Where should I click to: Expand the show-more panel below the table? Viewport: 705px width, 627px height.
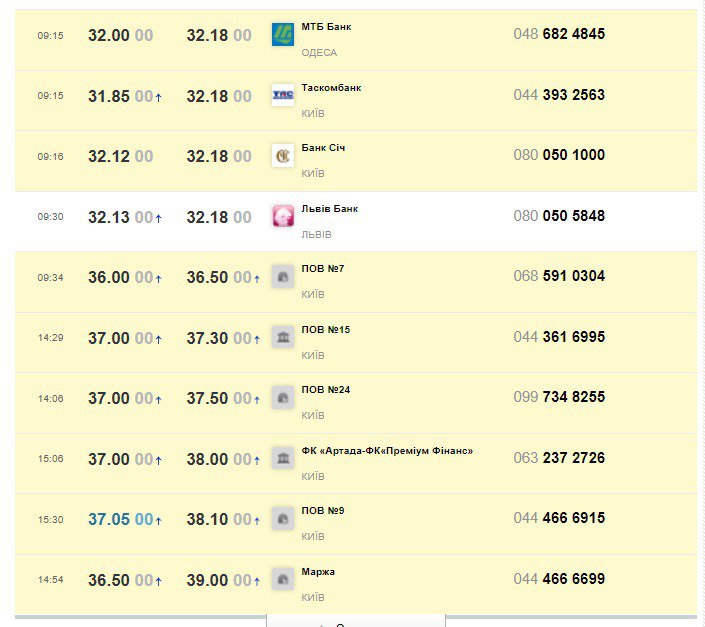click(x=355, y=621)
